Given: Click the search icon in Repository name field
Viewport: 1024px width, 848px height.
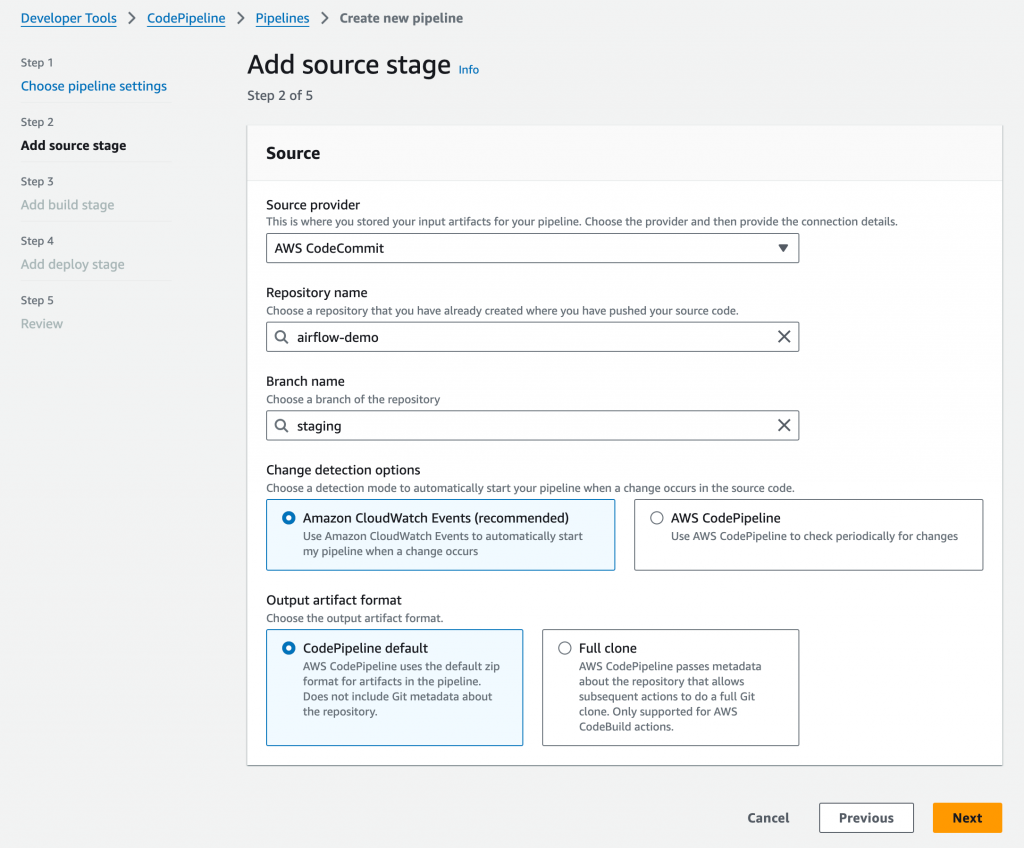Looking at the screenshot, I should pos(282,337).
